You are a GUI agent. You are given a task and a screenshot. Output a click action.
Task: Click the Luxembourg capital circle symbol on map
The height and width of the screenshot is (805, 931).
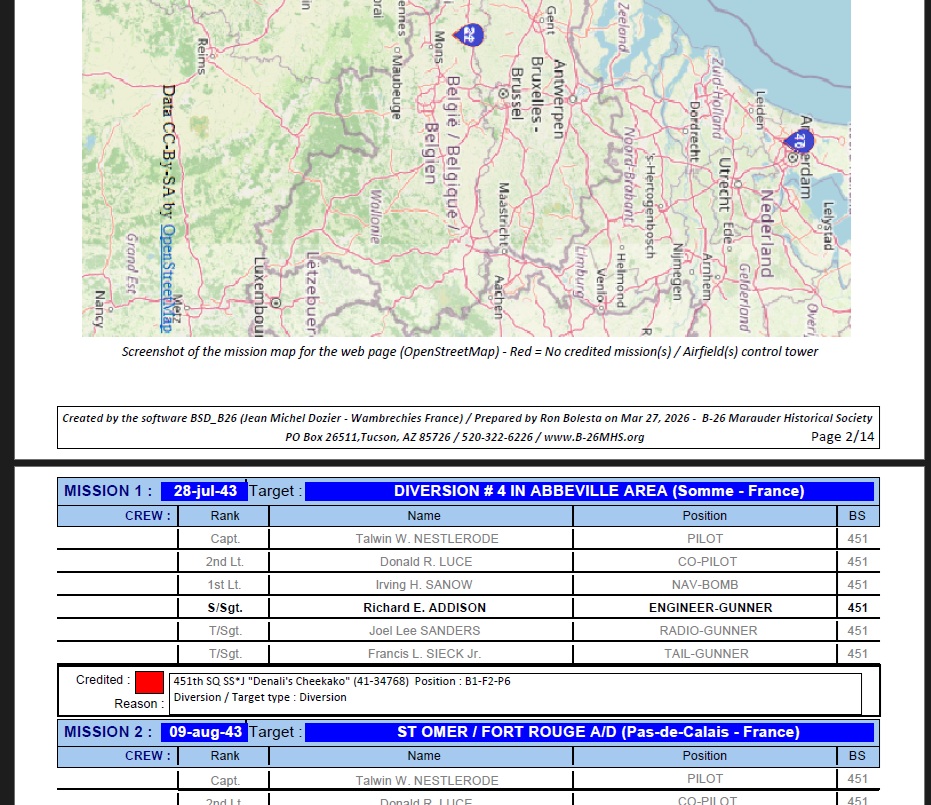coord(277,302)
